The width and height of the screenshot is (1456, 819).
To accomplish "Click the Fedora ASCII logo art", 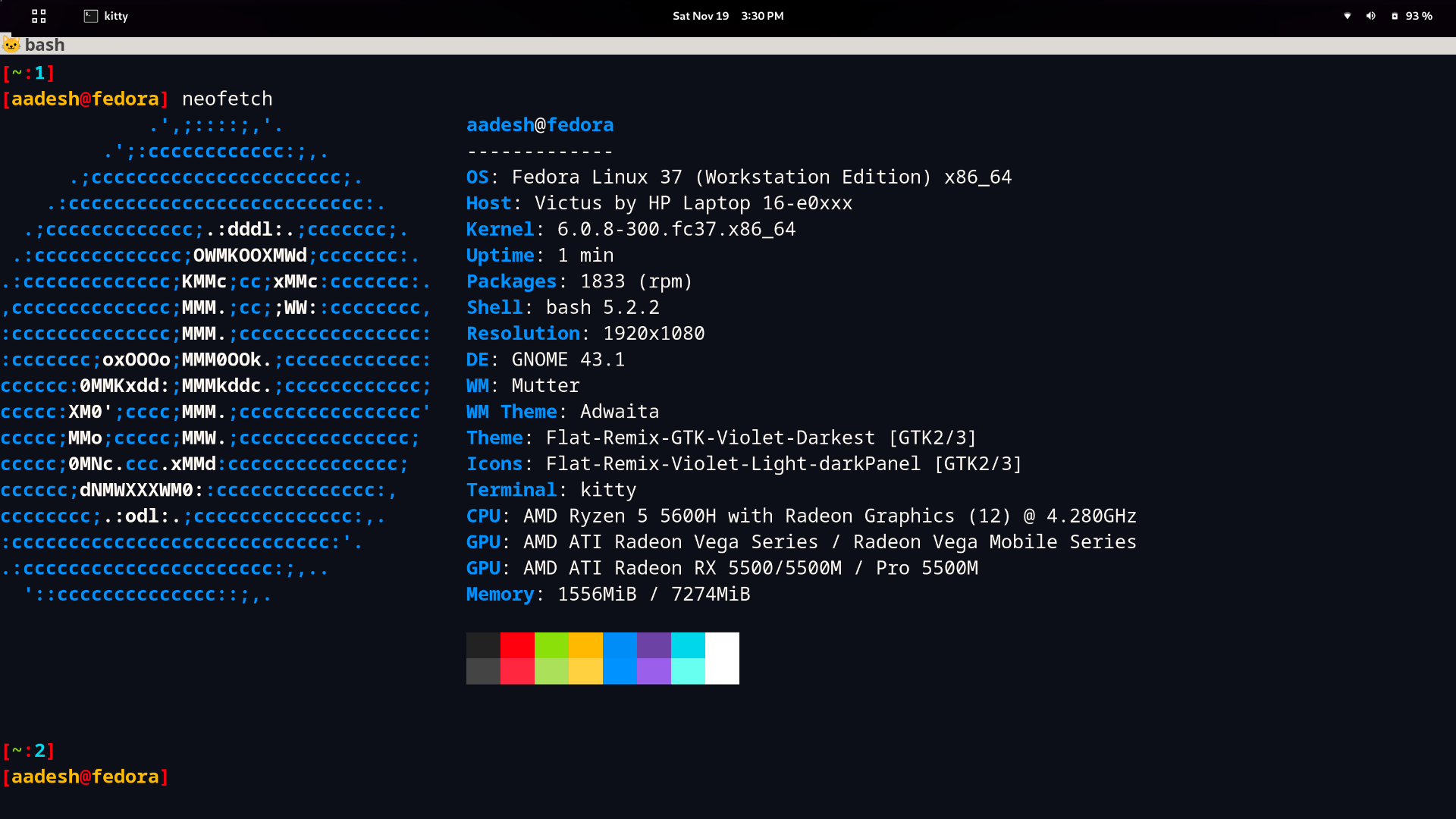I will click(216, 360).
